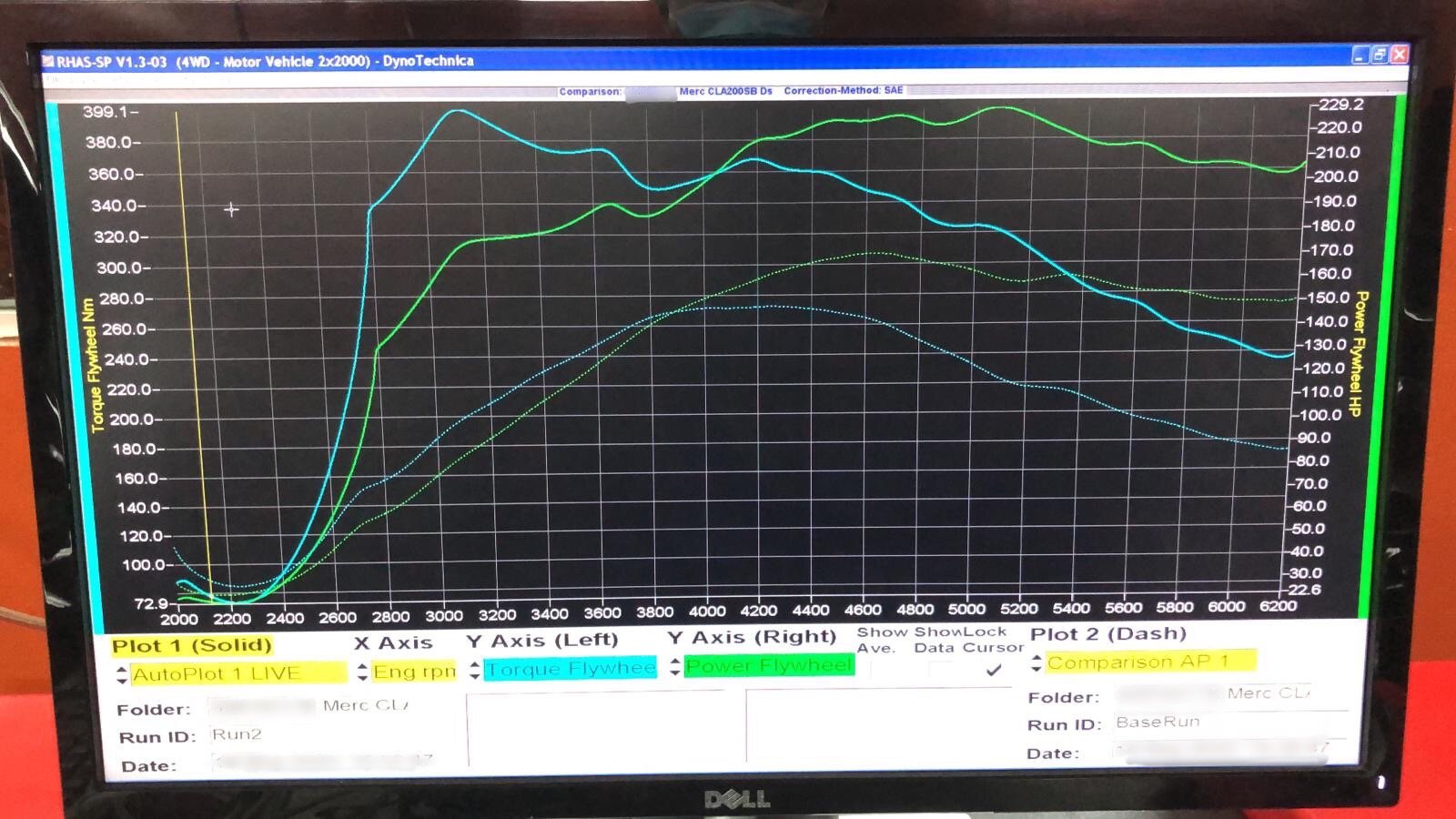Select the cyan Torque Flywheel field
This screenshot has width=1456, height=819.
point(570,669)
